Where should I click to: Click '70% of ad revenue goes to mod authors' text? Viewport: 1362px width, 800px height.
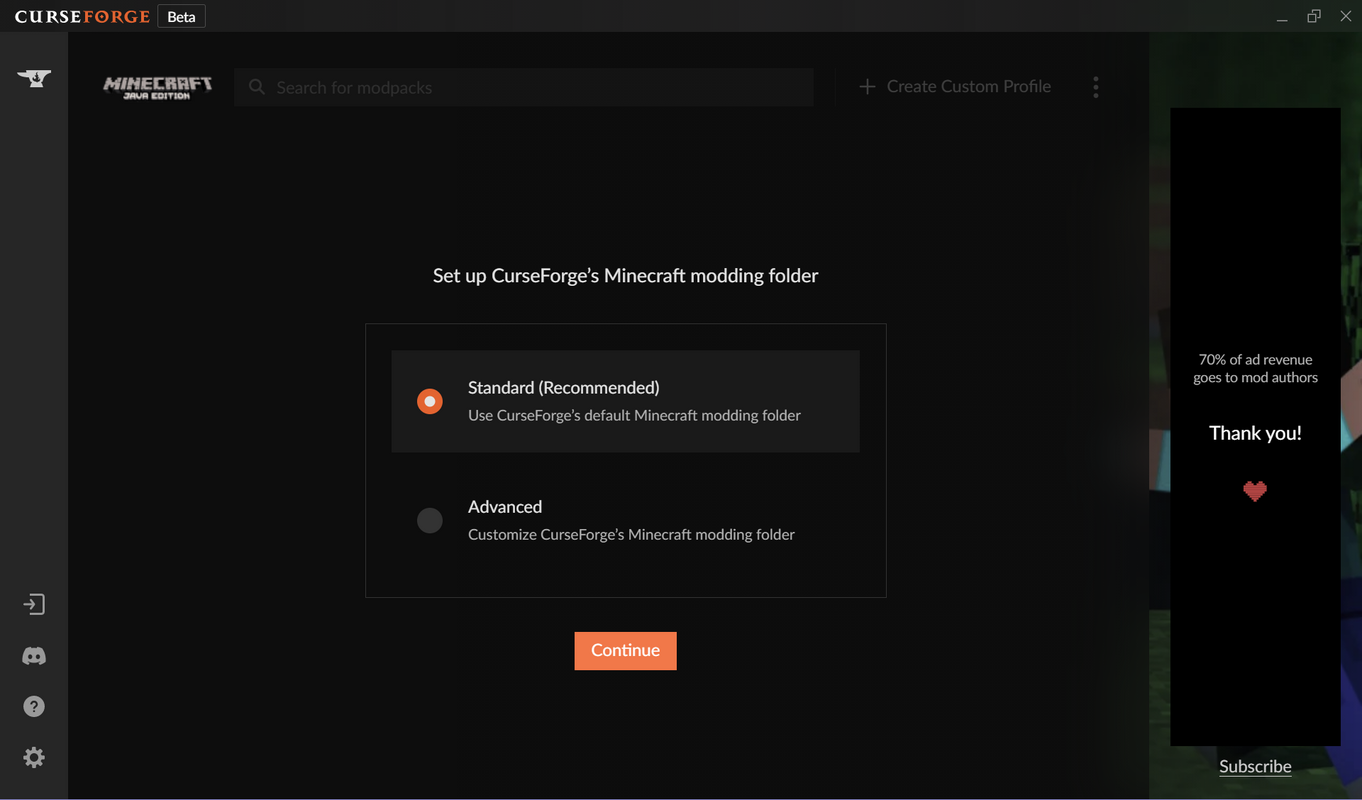point(1255,368)
